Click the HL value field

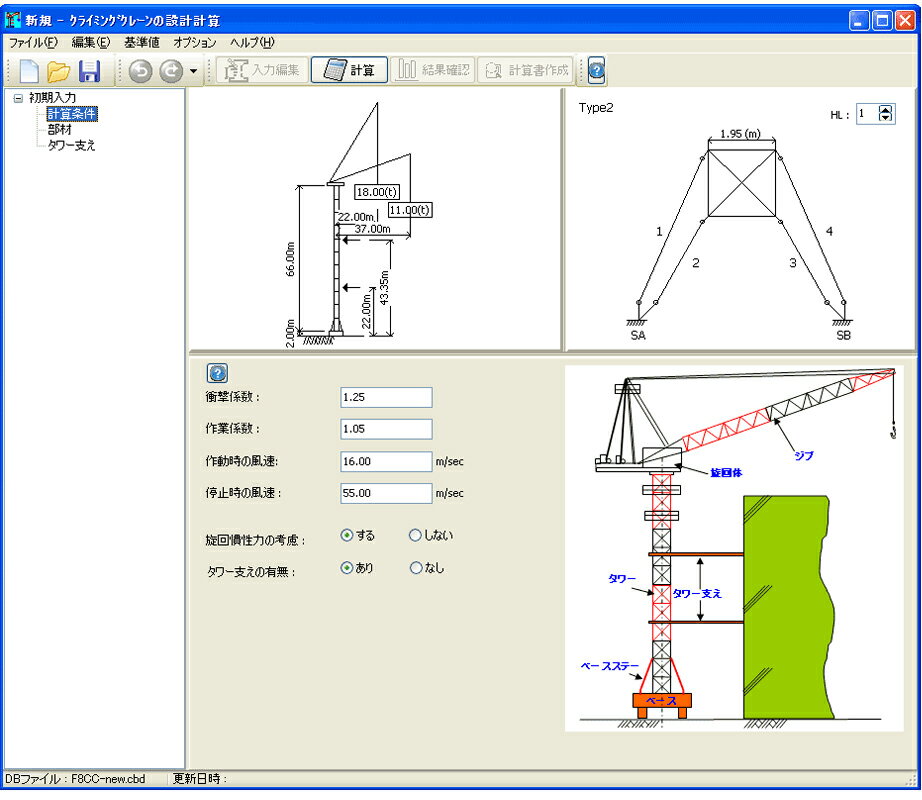click(867, 114)
